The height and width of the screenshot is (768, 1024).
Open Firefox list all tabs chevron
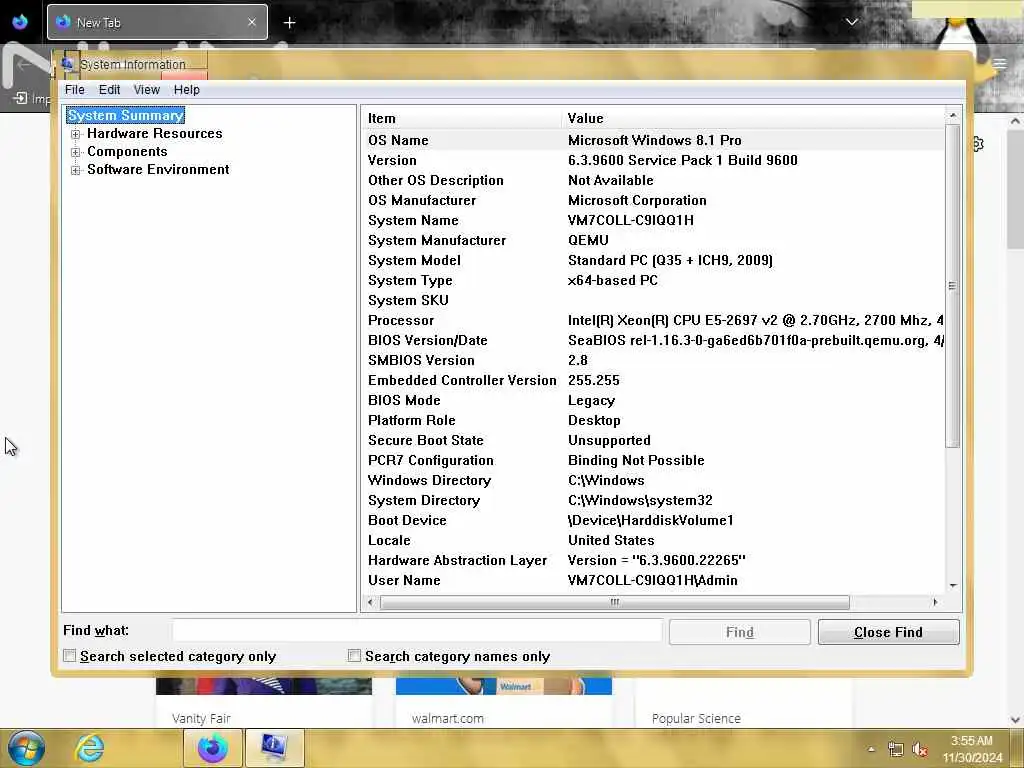click(x=852, y=22)
